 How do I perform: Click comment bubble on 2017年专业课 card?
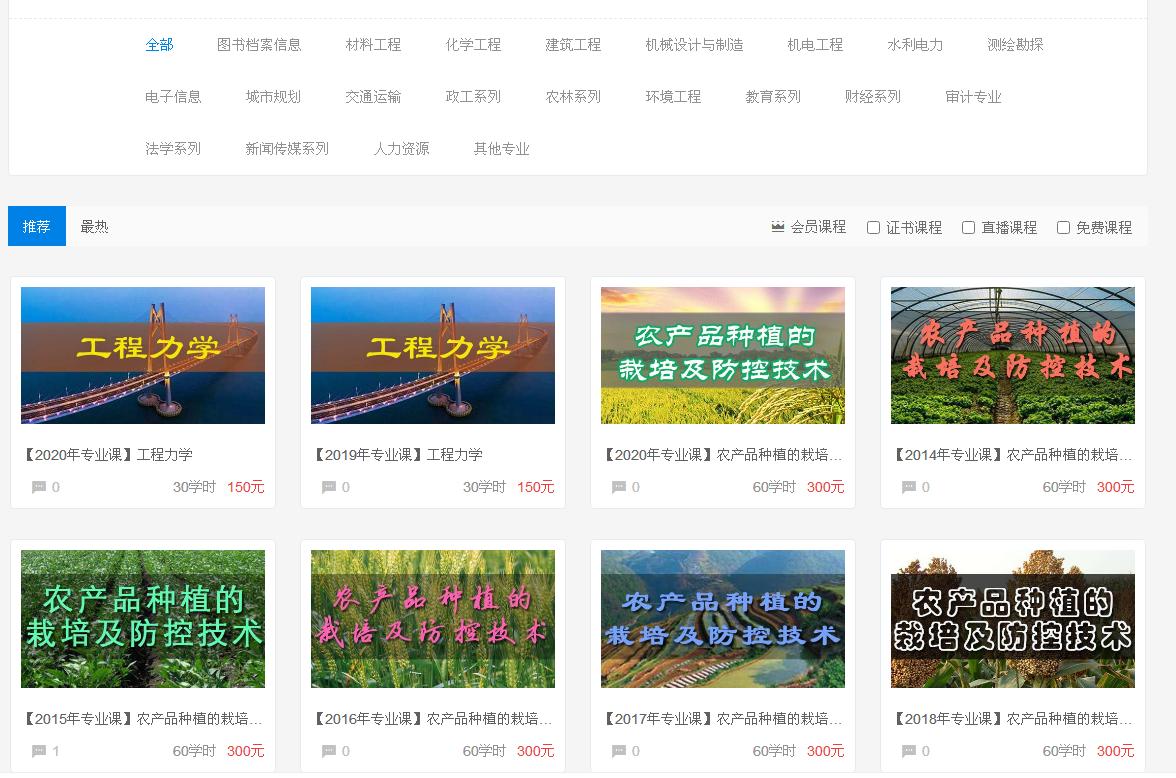click(619, 751)
